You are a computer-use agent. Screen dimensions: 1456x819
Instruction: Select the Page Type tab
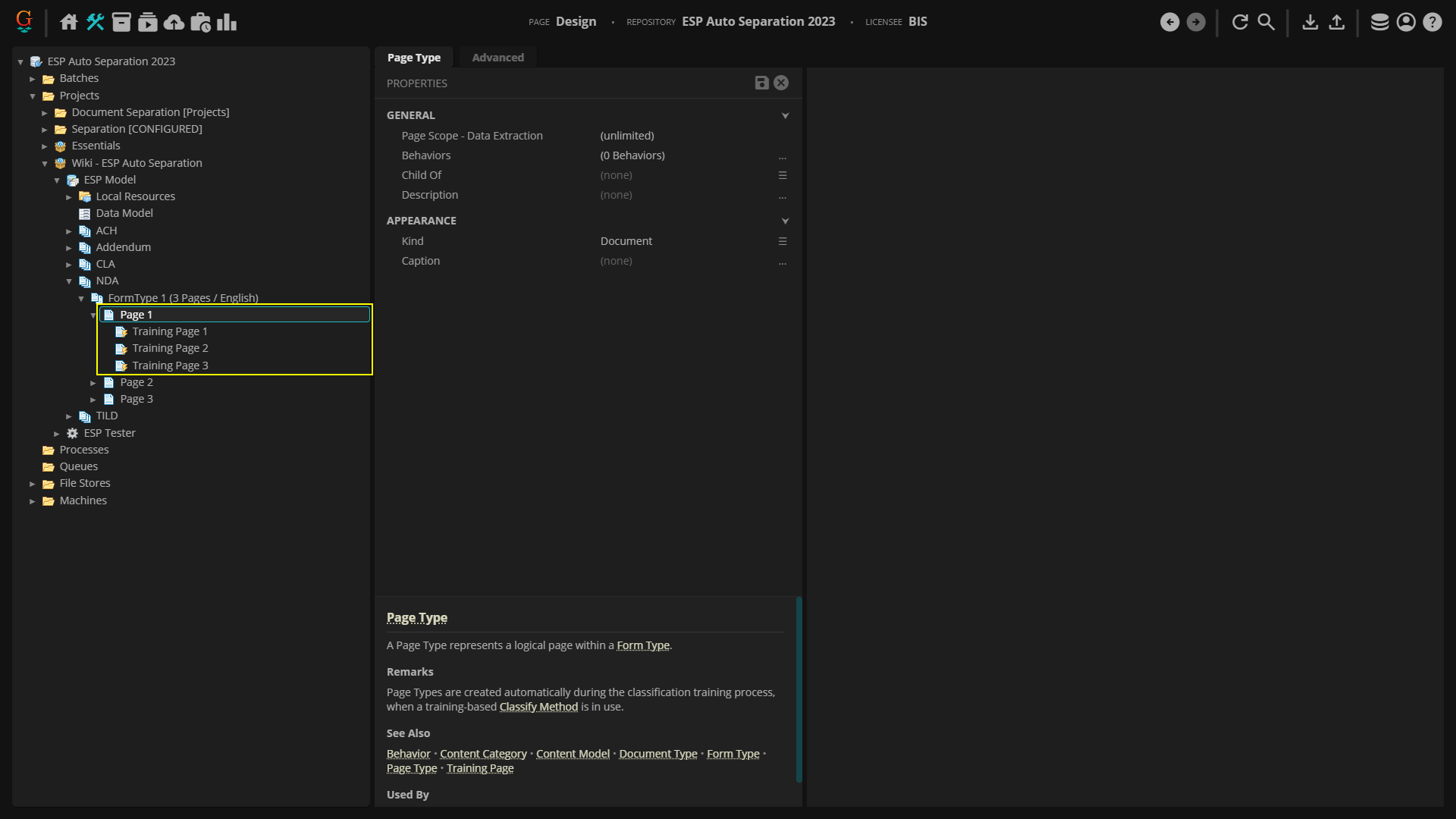[x=413, y=58]
